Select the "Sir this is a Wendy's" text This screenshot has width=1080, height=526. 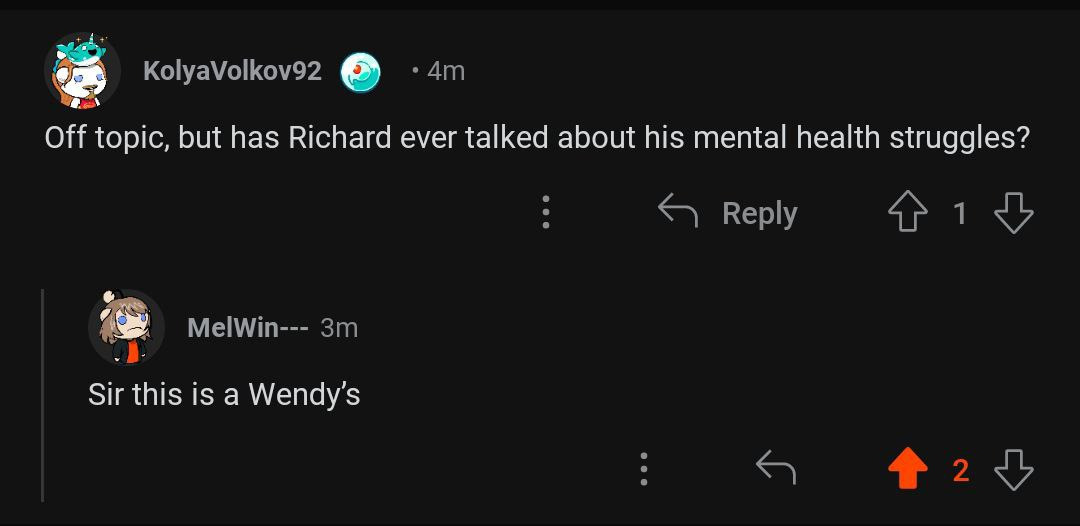pyautogui.click(x=224, y=394)
